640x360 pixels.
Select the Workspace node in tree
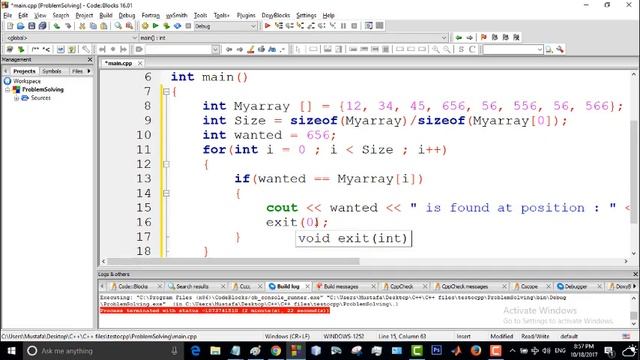(27, 81)
